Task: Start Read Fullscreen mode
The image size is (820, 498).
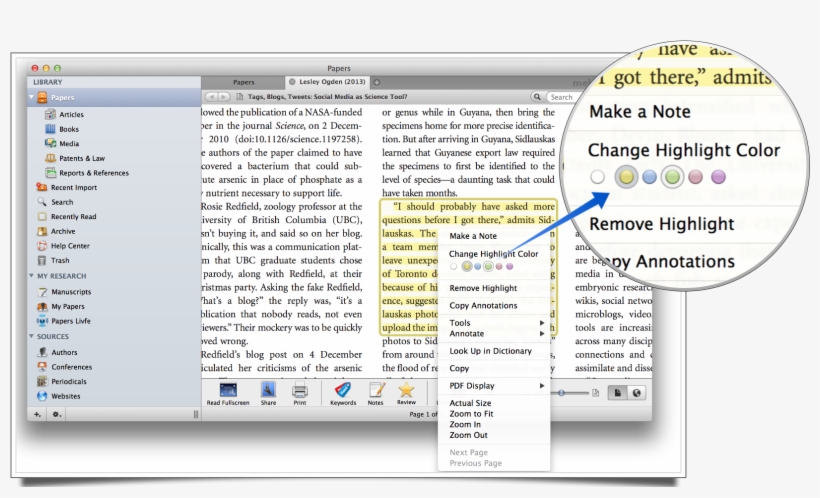Action: (227, 393)
